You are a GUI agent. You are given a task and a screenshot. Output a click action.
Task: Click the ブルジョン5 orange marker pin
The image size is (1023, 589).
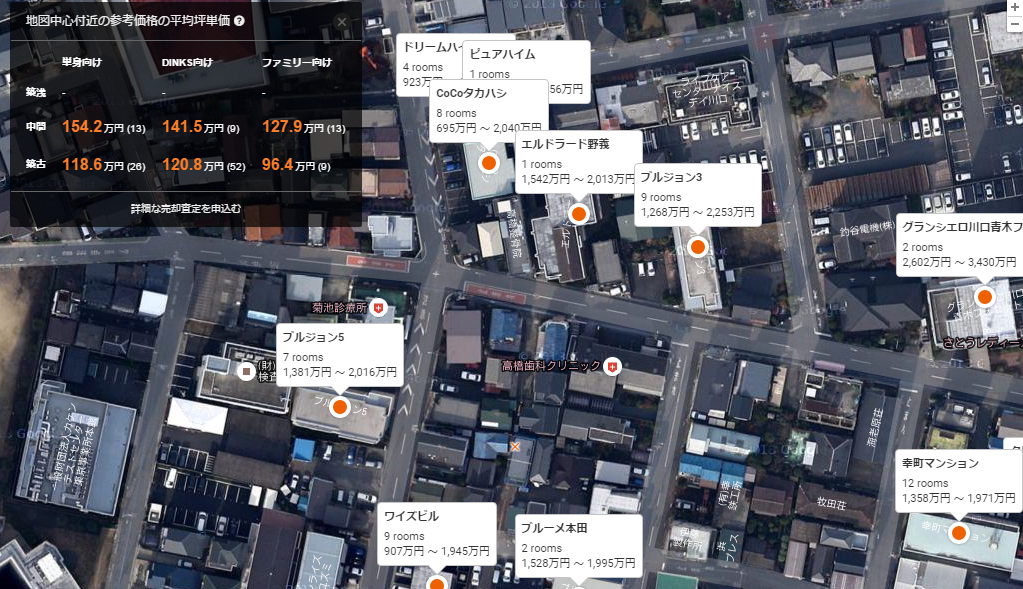pyautogui.click(x=339, y=406)
